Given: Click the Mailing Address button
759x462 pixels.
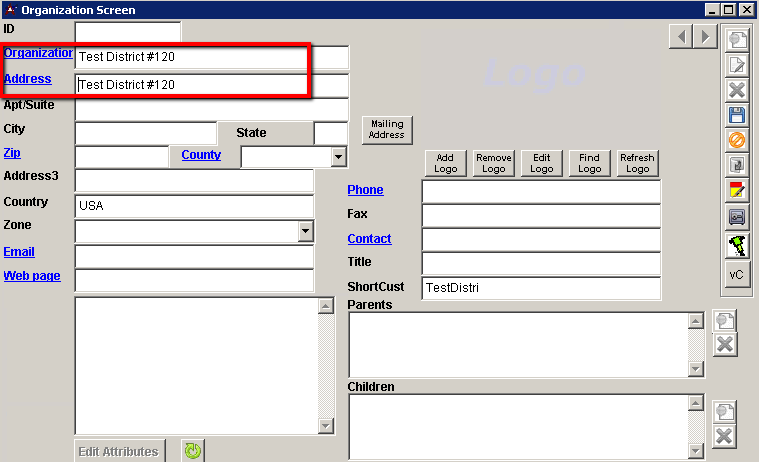Looking at the screenshot, I should [x=386, y=130].
